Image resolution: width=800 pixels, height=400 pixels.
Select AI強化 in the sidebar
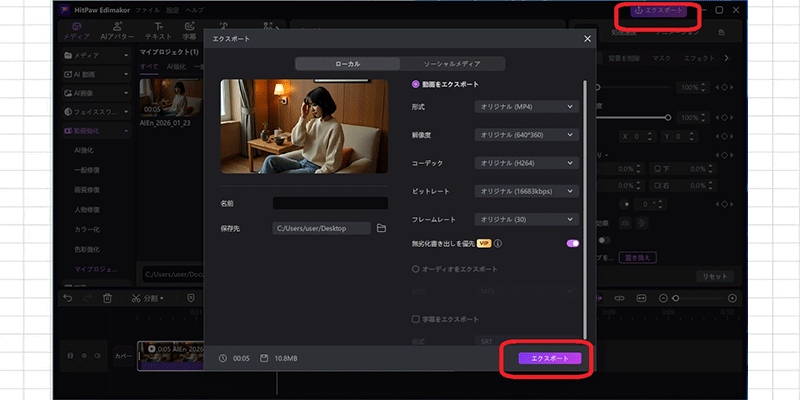click(x=84, y=151)
